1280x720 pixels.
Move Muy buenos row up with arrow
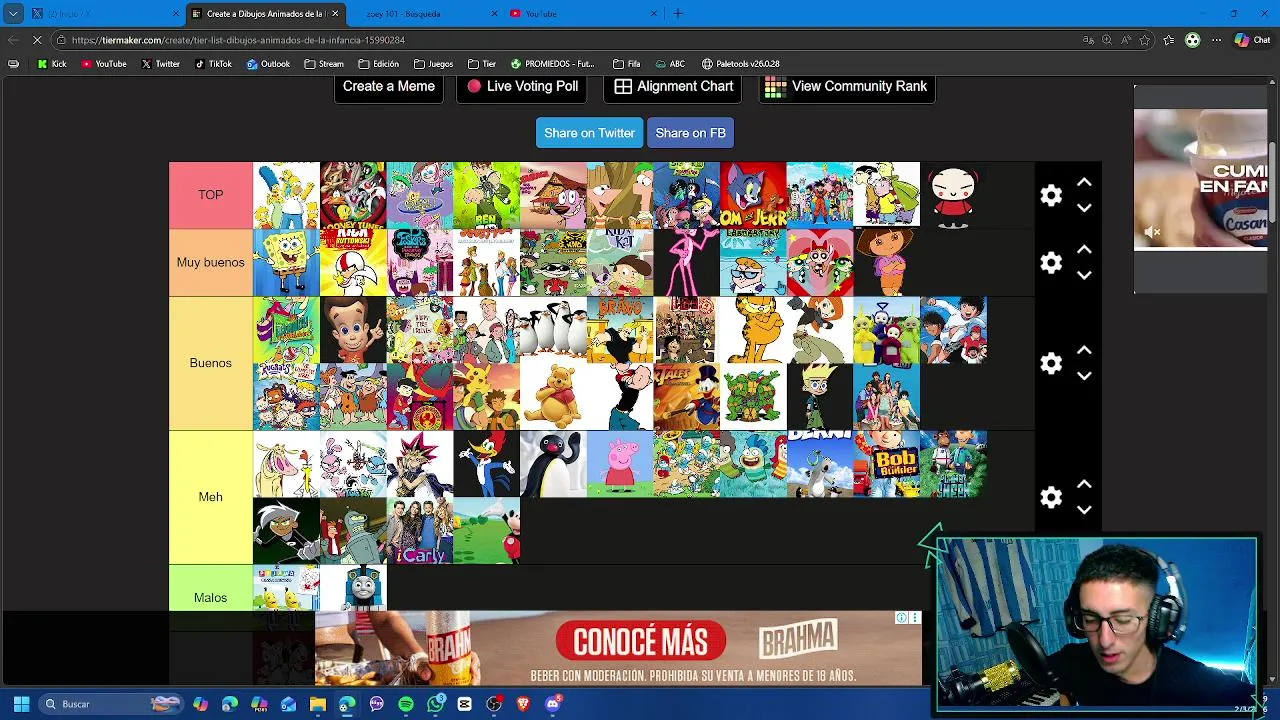pyautogui.click(x=1084, y=250)
